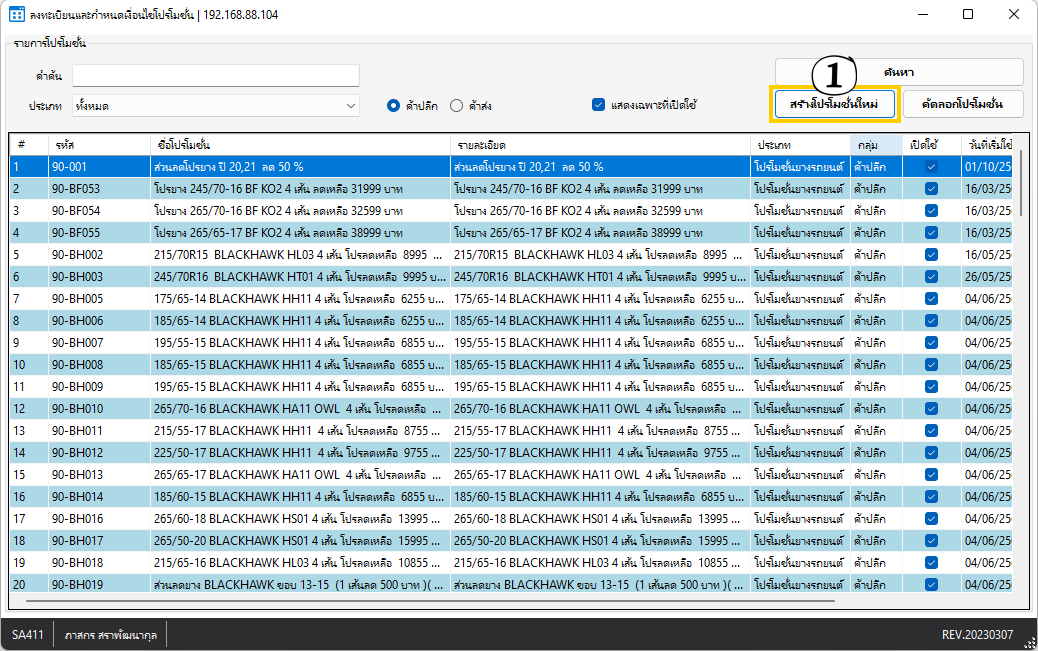Toggle the enabled checkbox for row 90-BH002
The image size is (1038, 651).
click(x=931, y=255)
